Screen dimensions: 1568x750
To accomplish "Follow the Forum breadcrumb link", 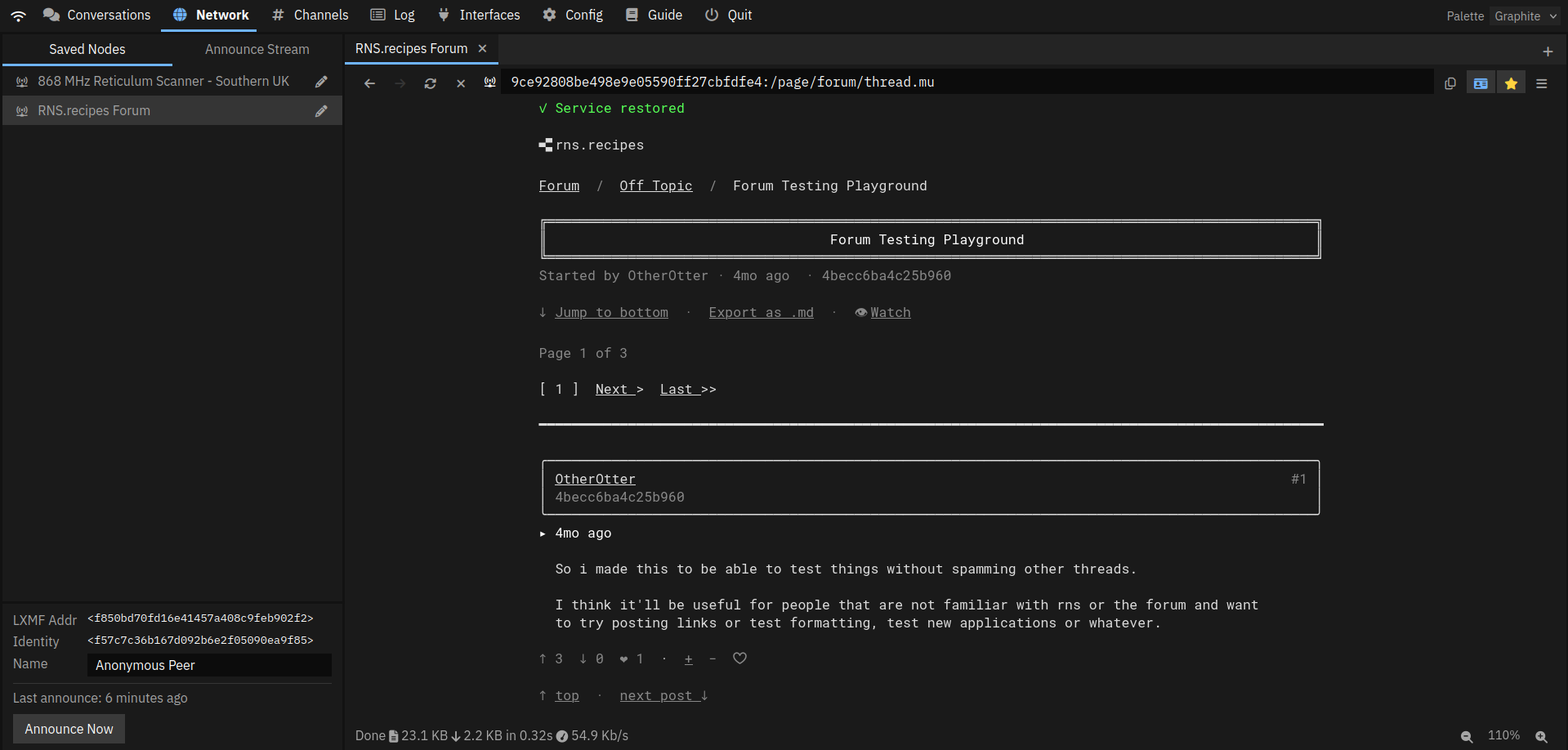I will pos(559,186).
